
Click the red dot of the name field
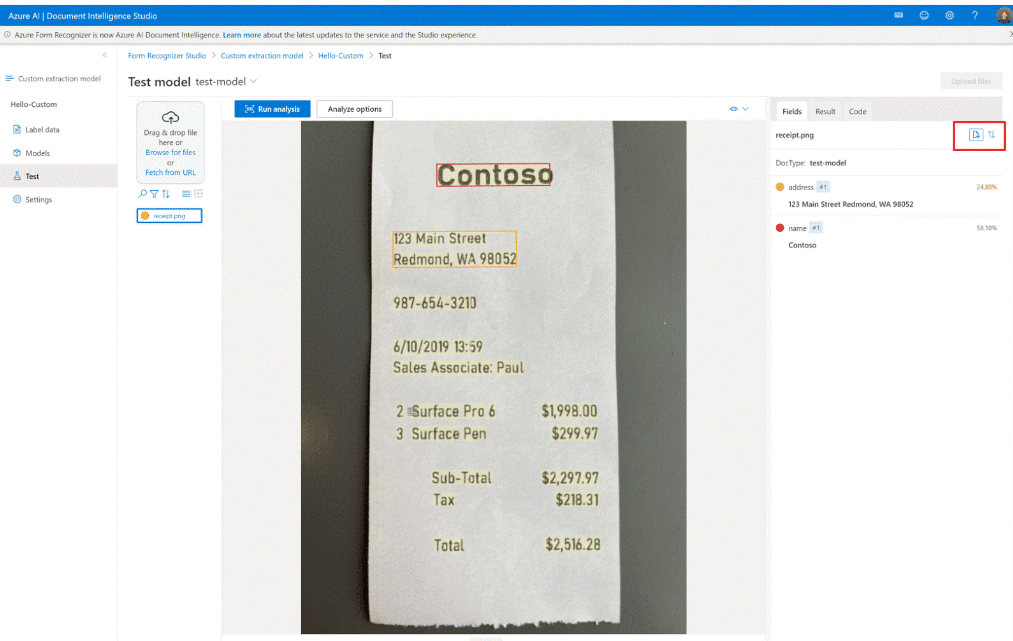(780, 228)
